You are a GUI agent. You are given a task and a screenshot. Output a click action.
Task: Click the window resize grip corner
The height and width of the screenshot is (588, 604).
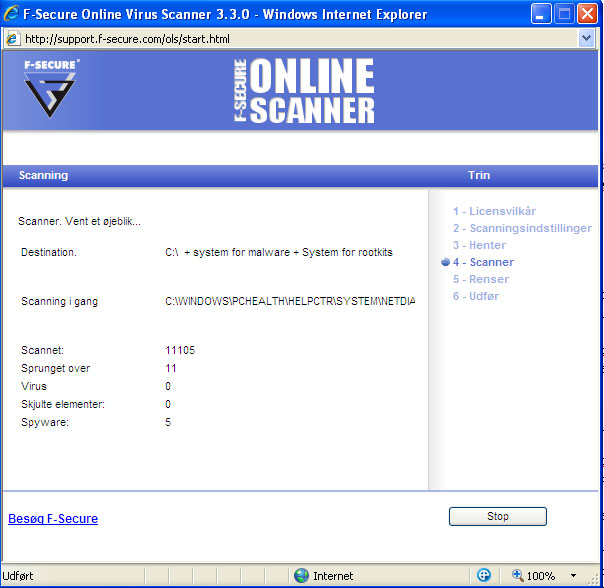595,579
